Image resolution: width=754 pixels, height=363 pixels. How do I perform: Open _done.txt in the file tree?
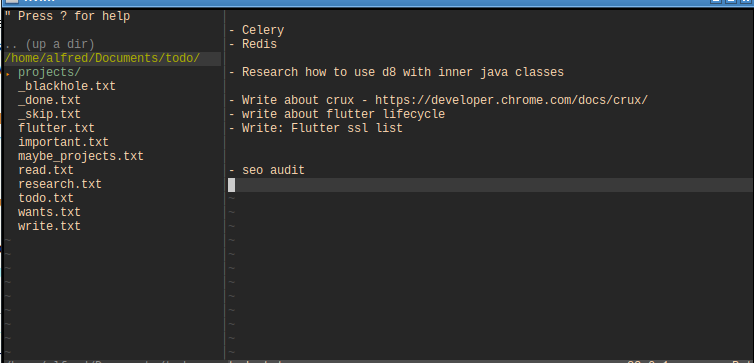[50, 100]
